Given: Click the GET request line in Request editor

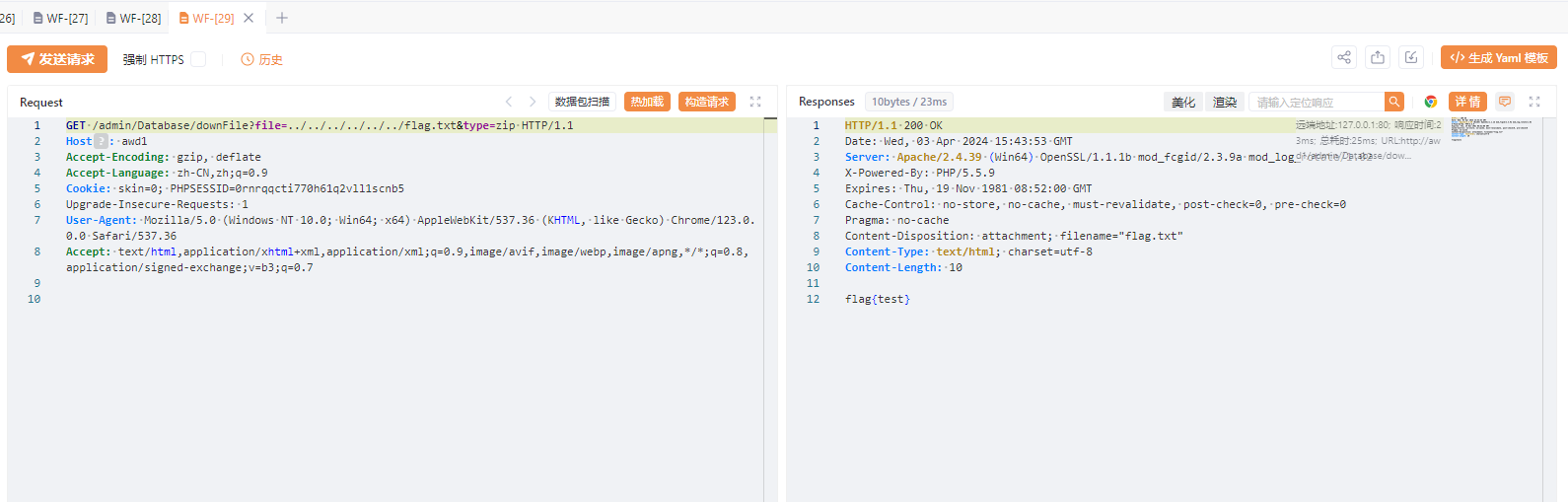Looking at the screenshot, I should (320, 125).
